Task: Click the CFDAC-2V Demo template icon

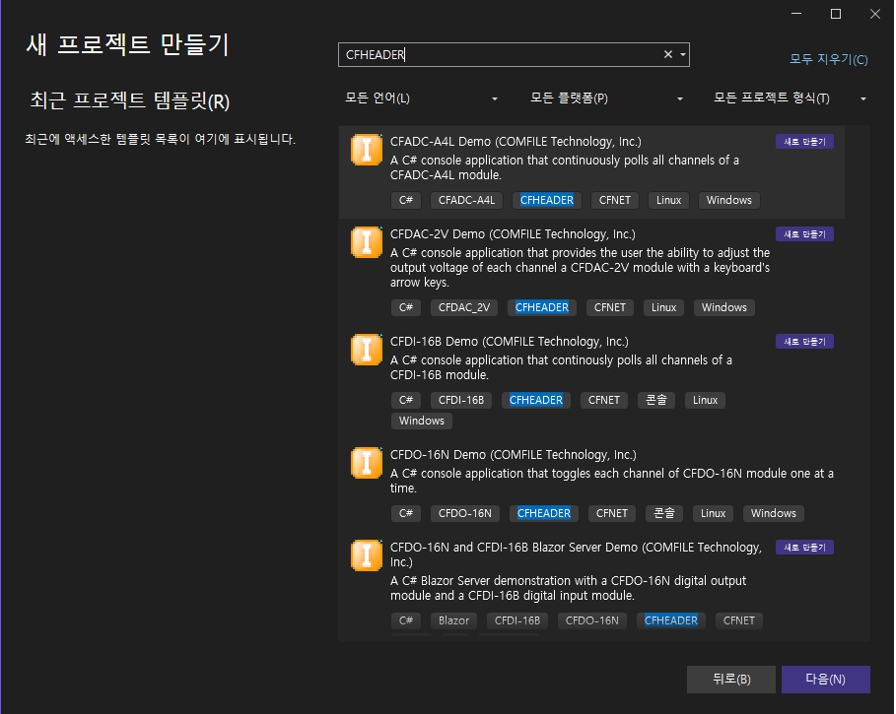Action: coord(367,243)
